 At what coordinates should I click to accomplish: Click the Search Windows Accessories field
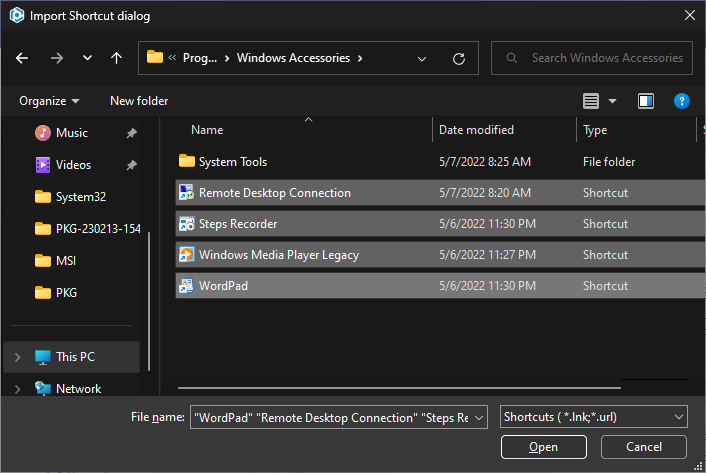coord(592,58)
